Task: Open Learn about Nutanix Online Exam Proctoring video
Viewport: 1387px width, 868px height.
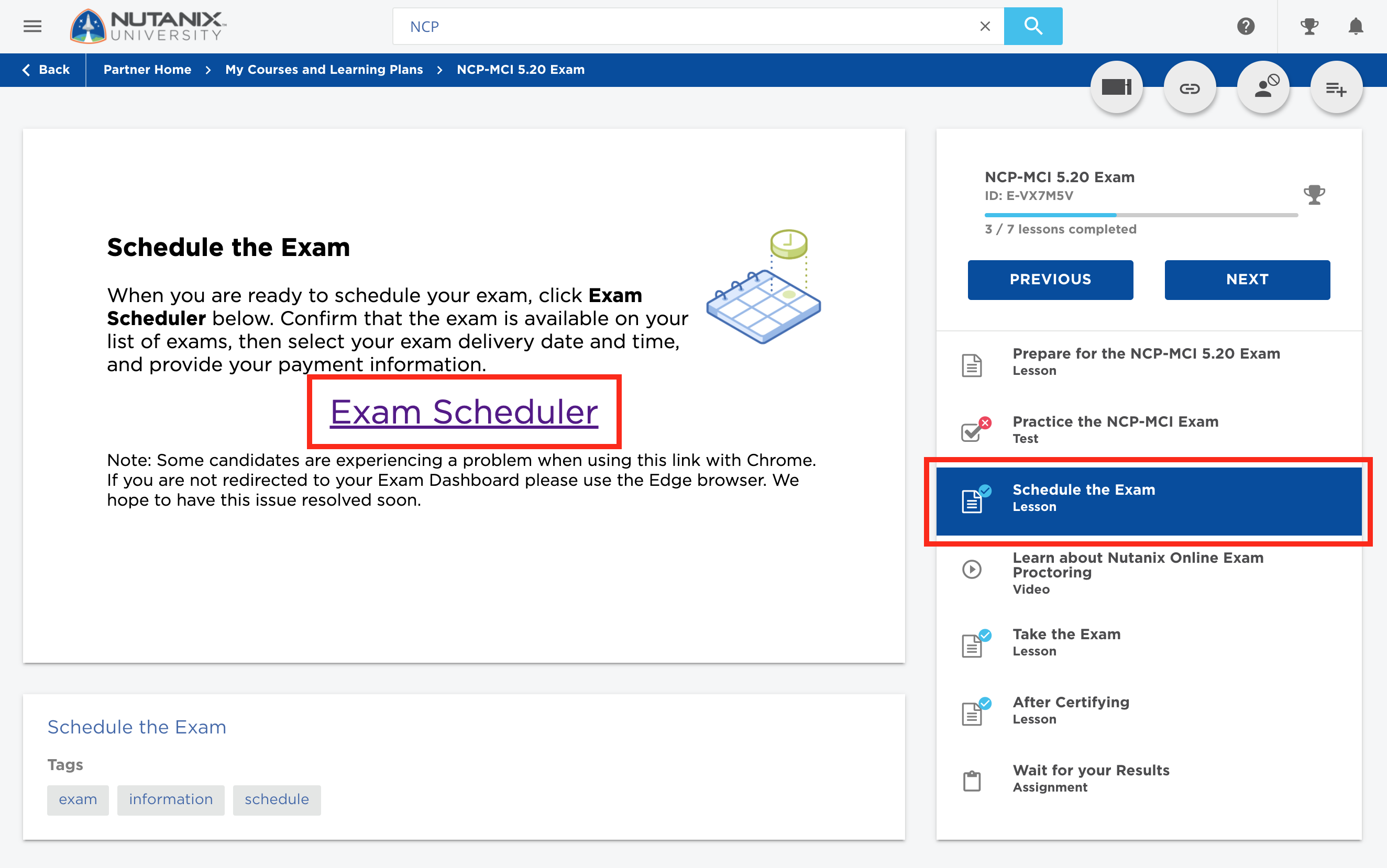Action: click(x=1149, y=573)
